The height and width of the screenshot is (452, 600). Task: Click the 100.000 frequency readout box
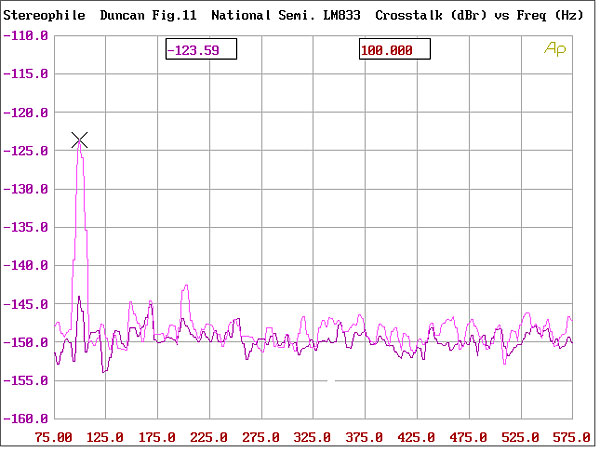click(395, 49)
